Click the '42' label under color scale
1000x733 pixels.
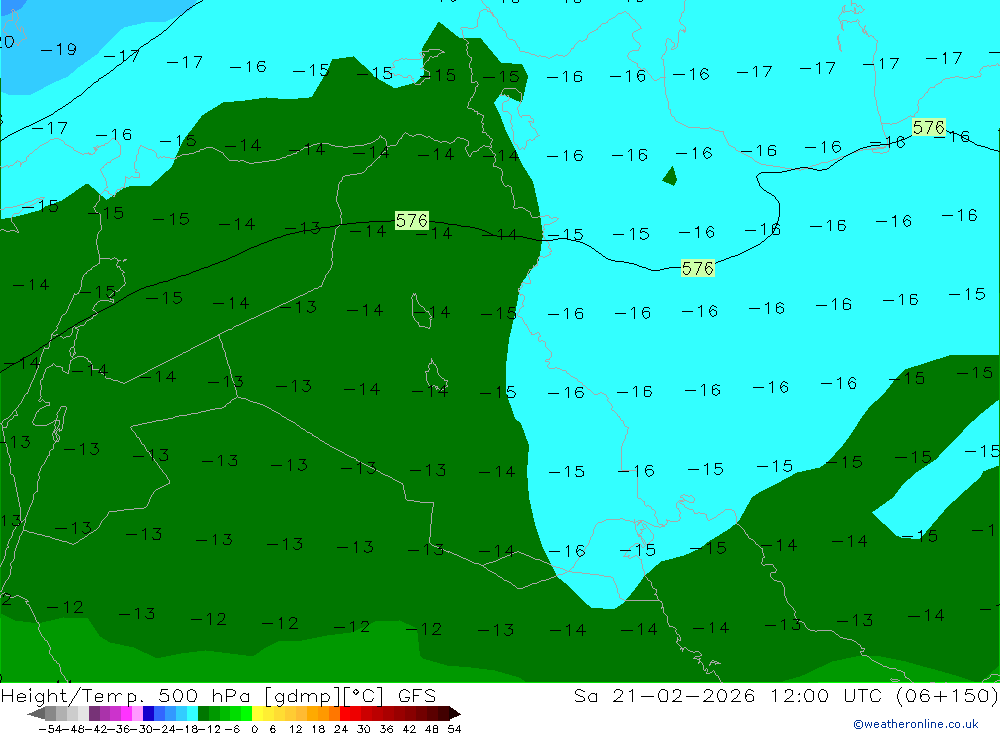[409, 729]
